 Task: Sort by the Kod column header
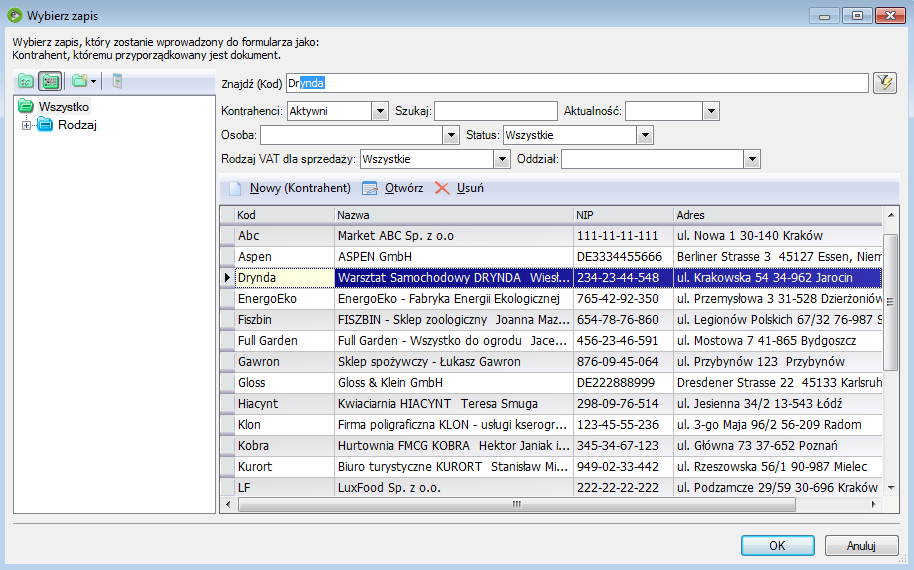tap(284, 215)
